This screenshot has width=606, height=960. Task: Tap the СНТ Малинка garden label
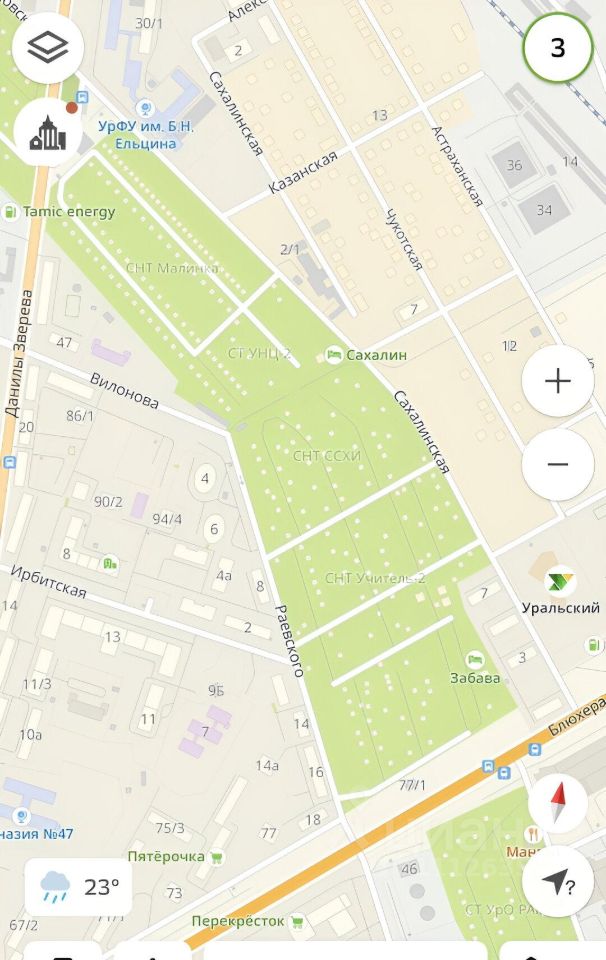[x=172, y=268]
